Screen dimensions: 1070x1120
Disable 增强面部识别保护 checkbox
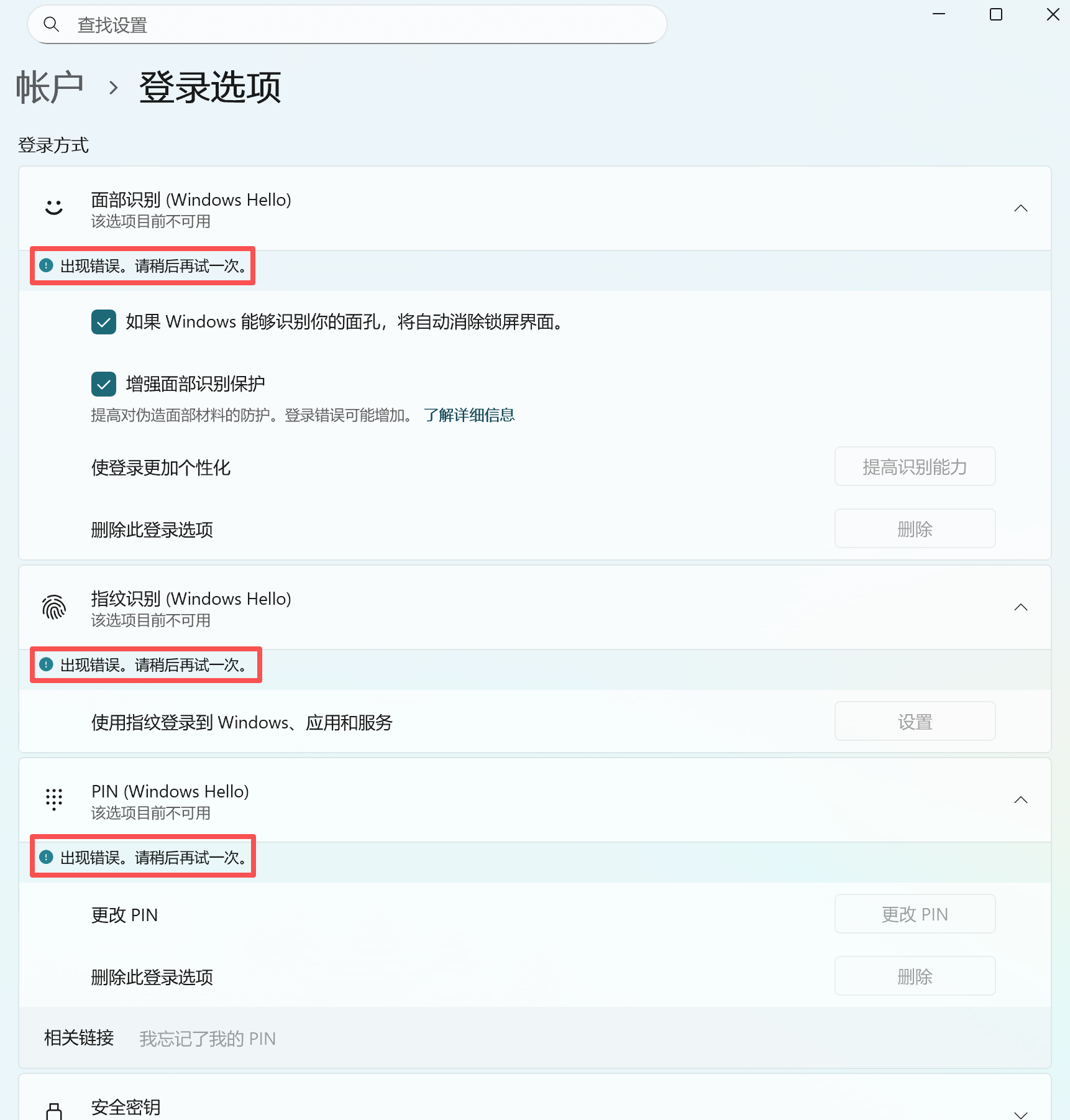[103, 384]
